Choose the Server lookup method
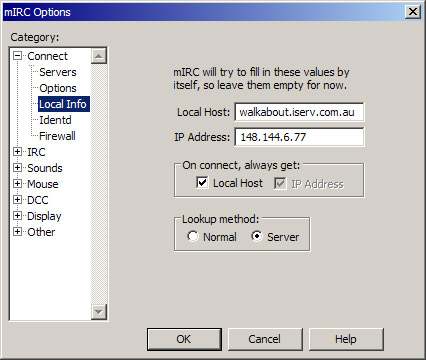This screenshot has width=426, height=360. click(257, 236)
